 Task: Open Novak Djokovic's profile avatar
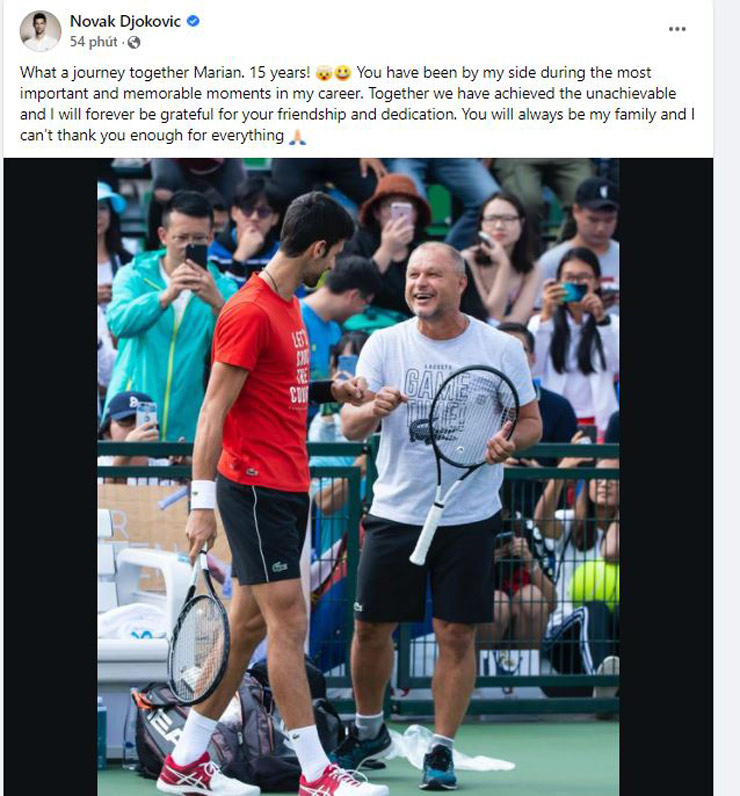coord(40,31)
